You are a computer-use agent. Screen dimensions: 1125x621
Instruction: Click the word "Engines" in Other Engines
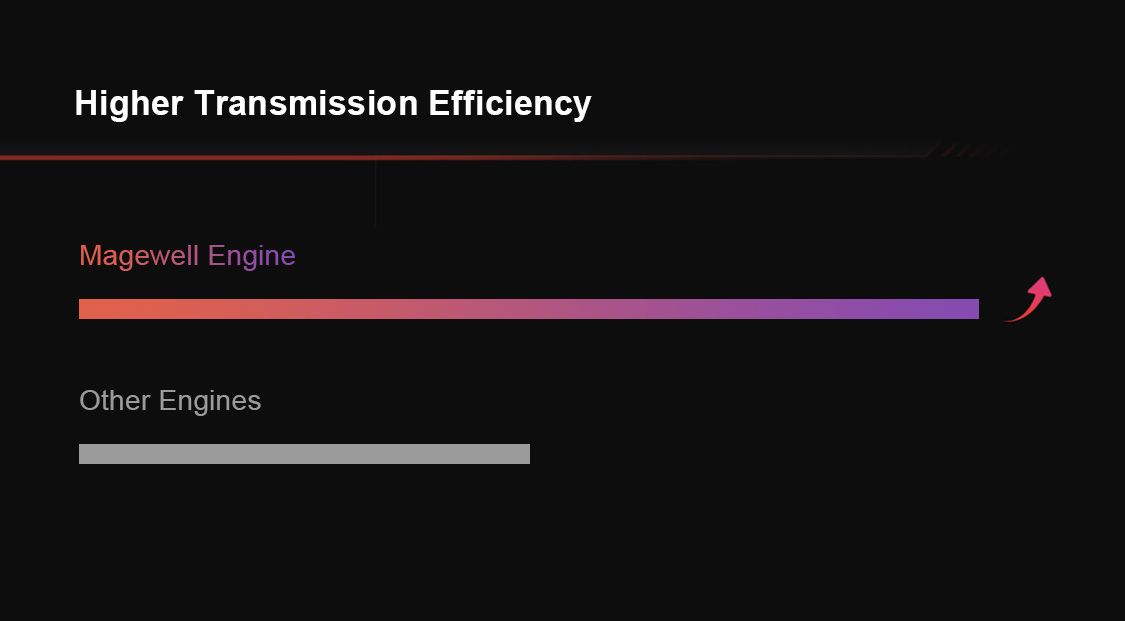(210, 401)
